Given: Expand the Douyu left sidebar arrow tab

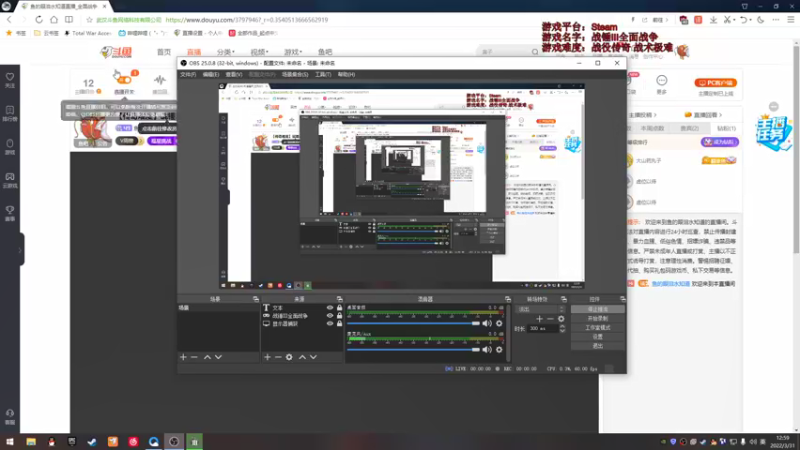Looking at the screenshot, I should [20, 249].
